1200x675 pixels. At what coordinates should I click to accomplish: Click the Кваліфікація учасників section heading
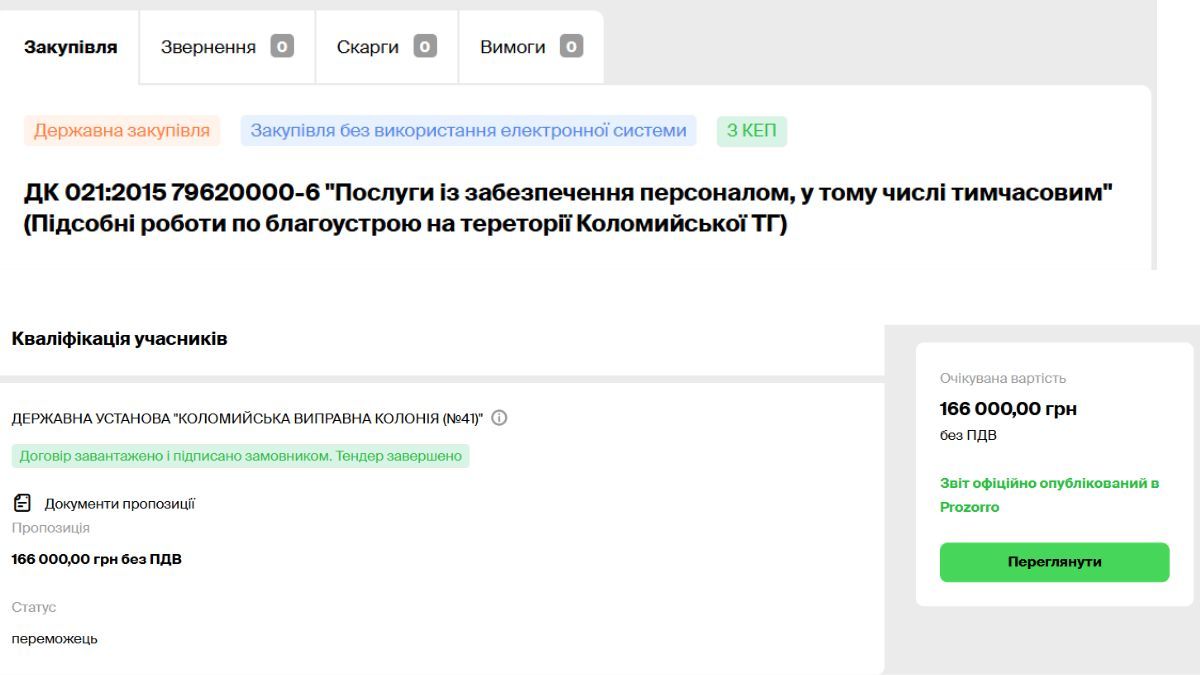[x=120, y=339]
